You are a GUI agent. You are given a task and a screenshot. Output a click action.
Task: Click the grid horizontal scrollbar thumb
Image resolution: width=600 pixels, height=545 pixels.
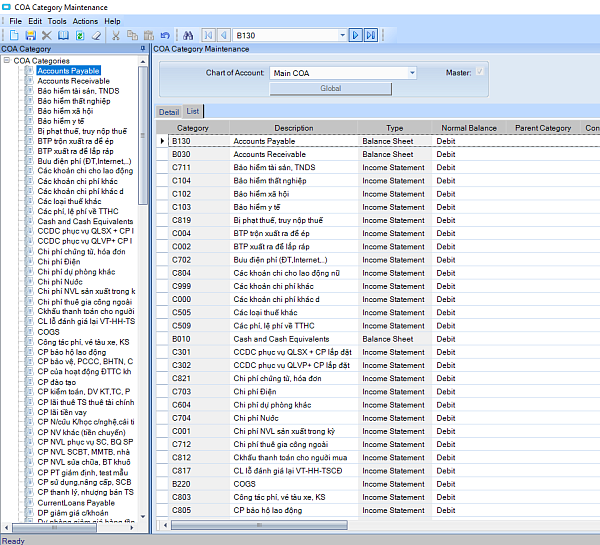[259, 525]
